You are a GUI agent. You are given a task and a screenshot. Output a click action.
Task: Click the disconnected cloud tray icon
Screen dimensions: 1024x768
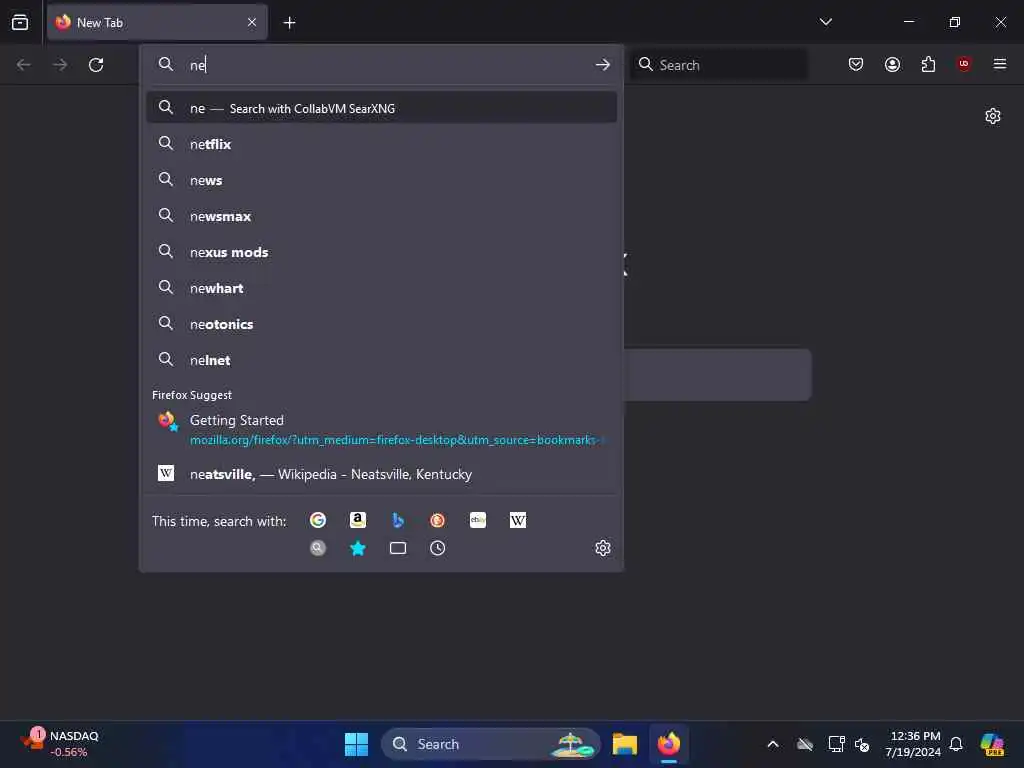[x=805, y=744]
